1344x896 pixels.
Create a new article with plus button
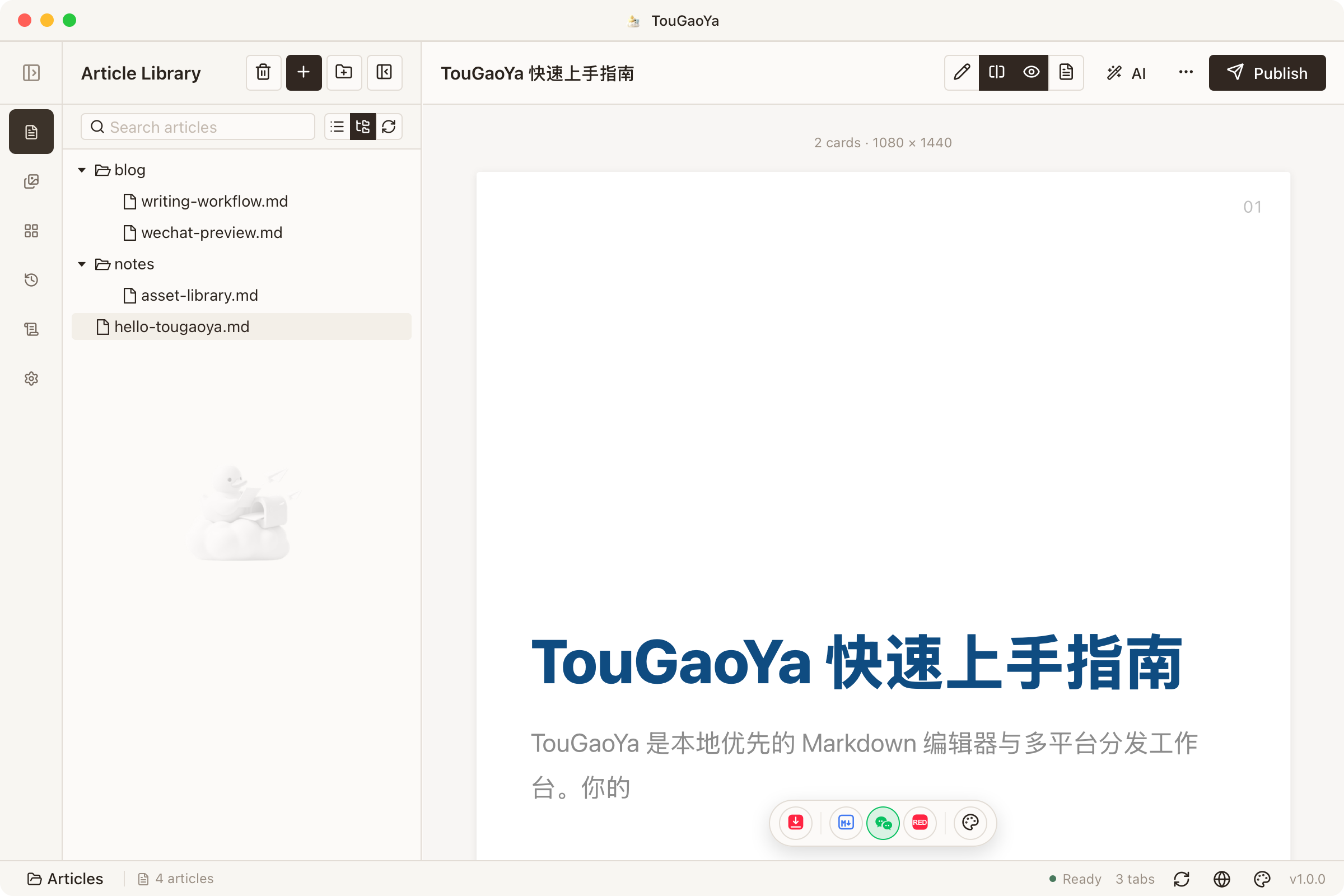[x=304, y=73]
